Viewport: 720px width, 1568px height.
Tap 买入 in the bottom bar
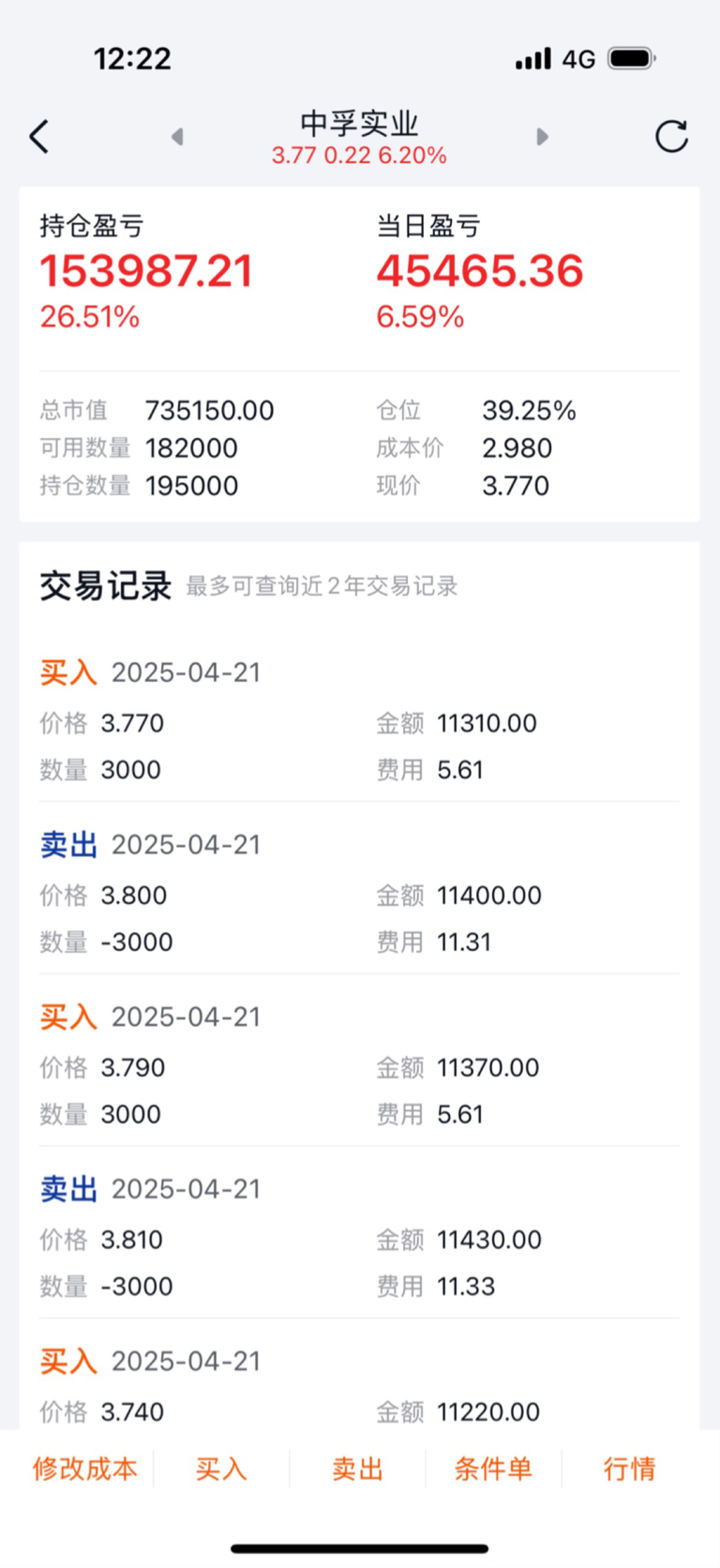221,1469
